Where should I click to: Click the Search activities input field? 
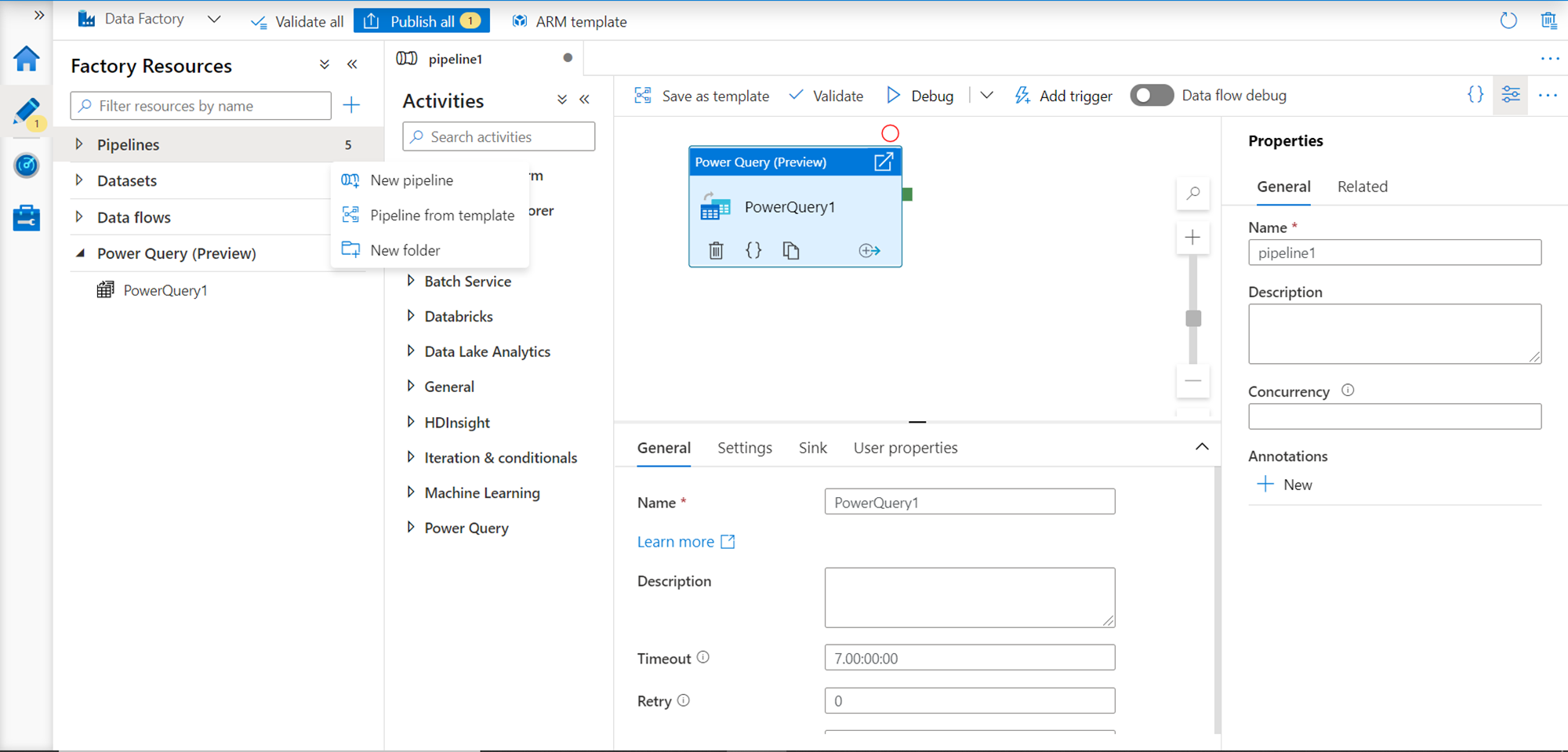pyautogui.click(x=499, y=136)
